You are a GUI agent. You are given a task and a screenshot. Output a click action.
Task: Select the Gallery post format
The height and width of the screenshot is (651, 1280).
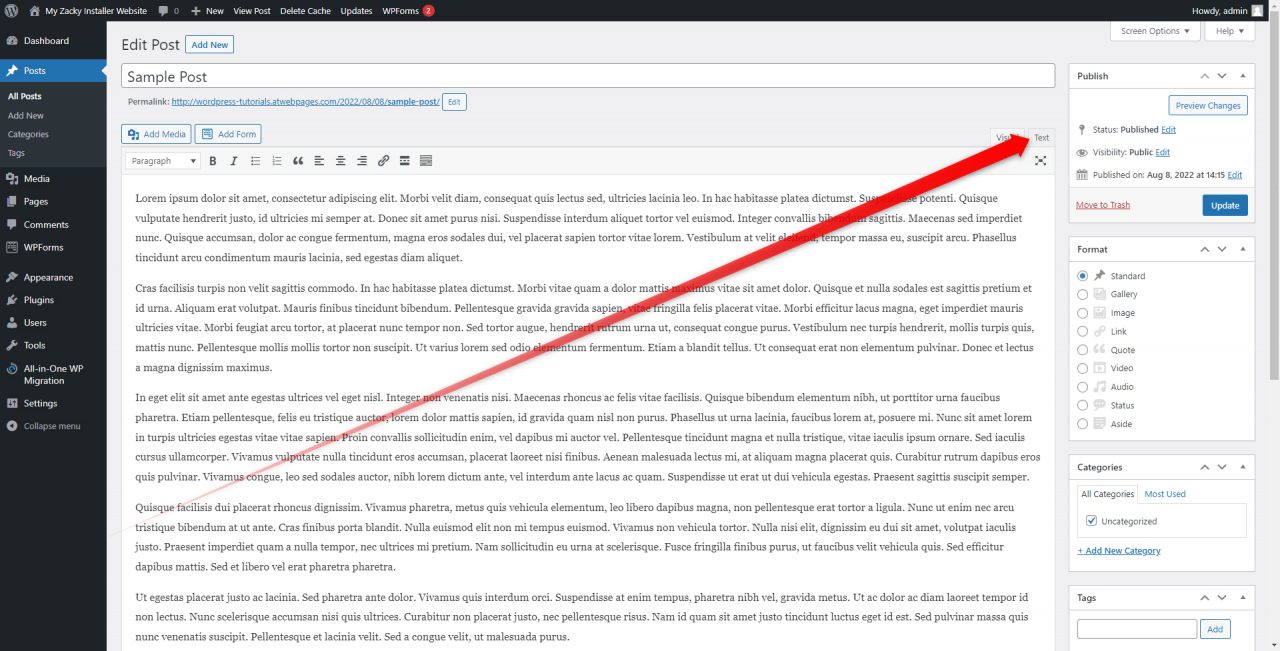pos(1082,294)
